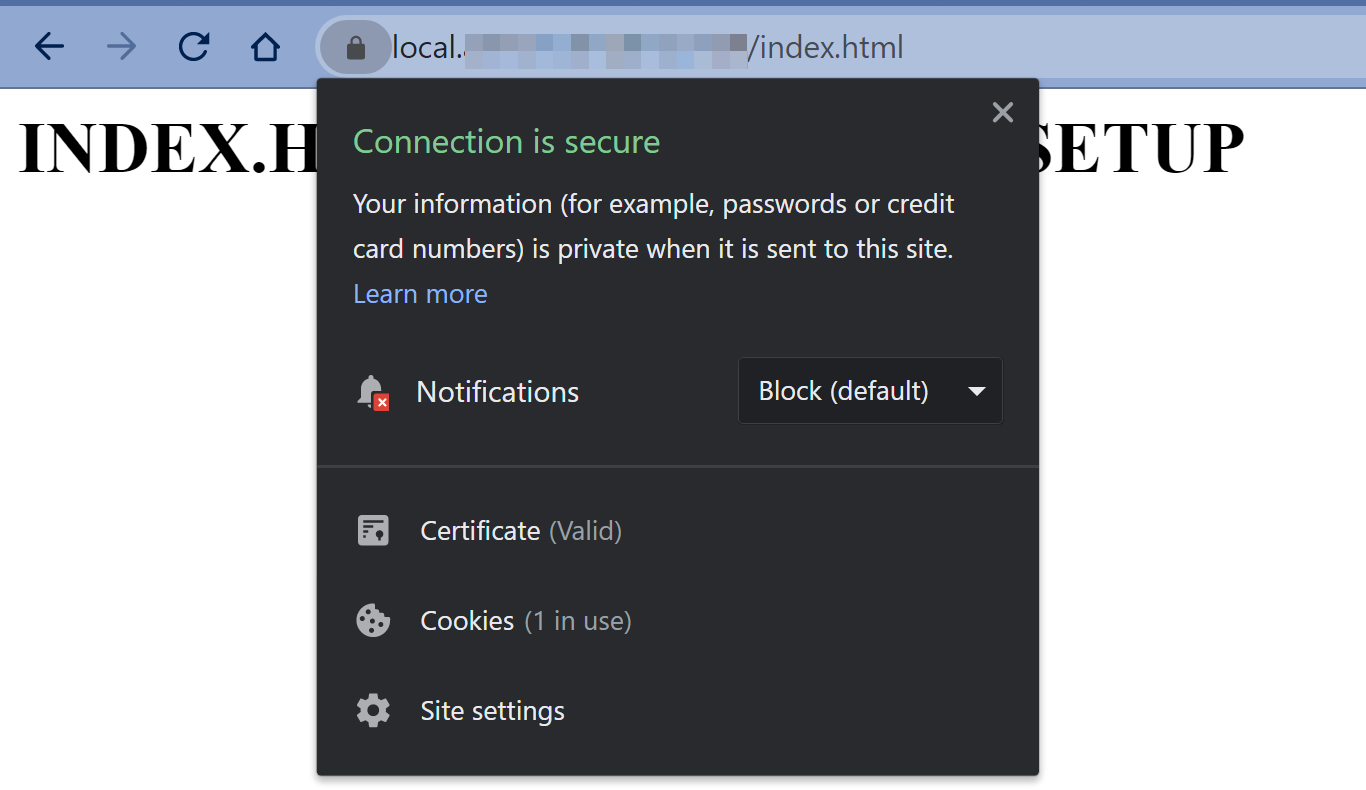
Task: Click the forward navigation arrow
Action: pyautogui.click(x=121, y=47)
